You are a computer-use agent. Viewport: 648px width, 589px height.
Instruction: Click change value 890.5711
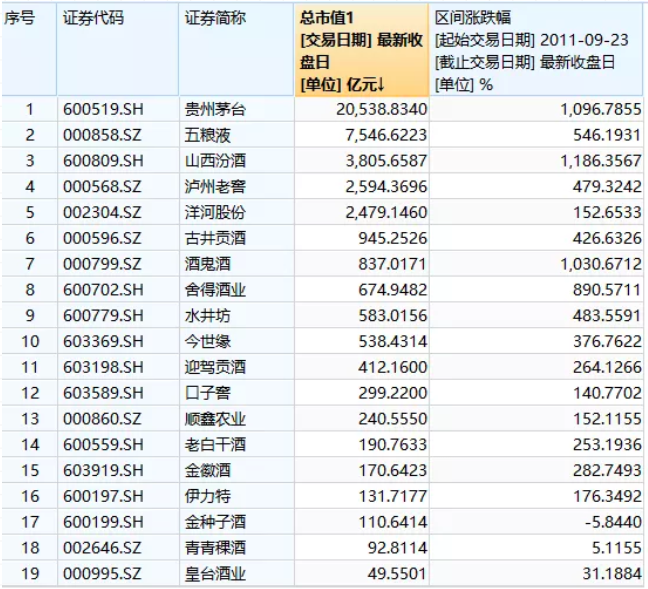click(607, 290)
